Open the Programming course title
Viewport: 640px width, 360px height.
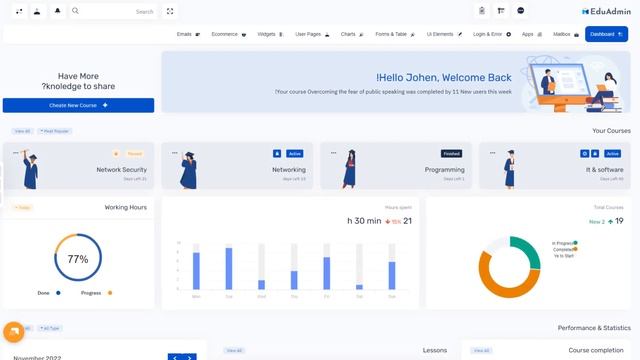[x=444, y=169]
